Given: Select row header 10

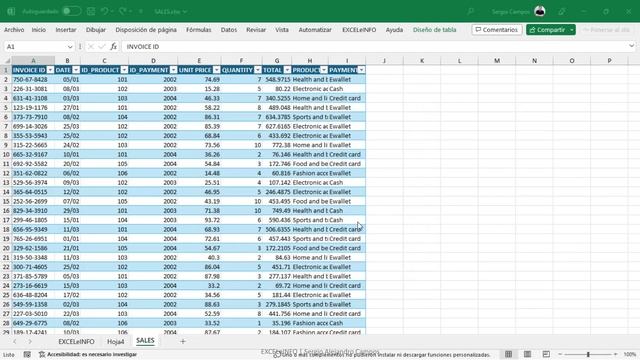Looking at the screenshot, I should coord(6,155).
